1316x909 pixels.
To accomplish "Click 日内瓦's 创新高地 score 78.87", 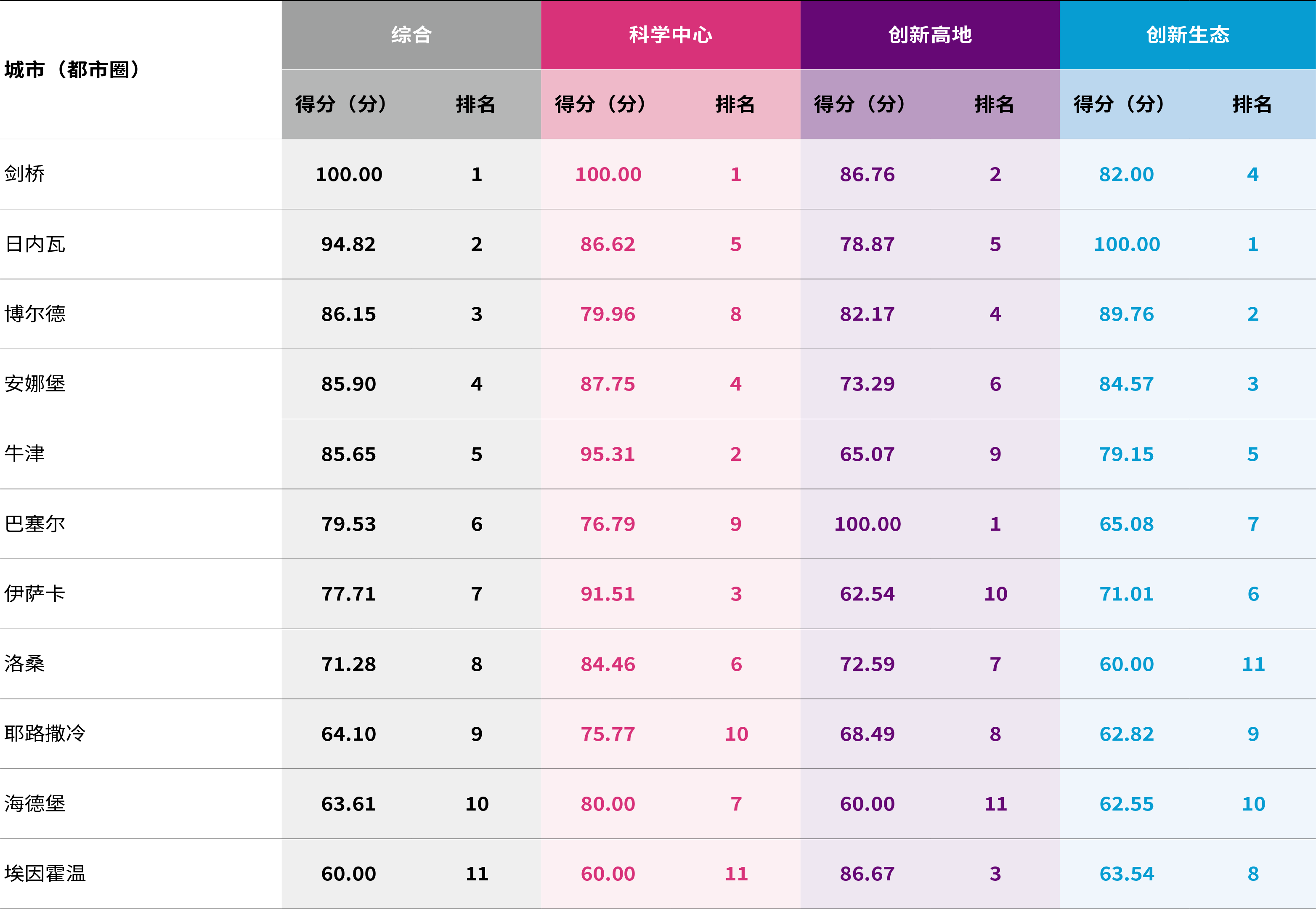I will [x=867, y=245].
